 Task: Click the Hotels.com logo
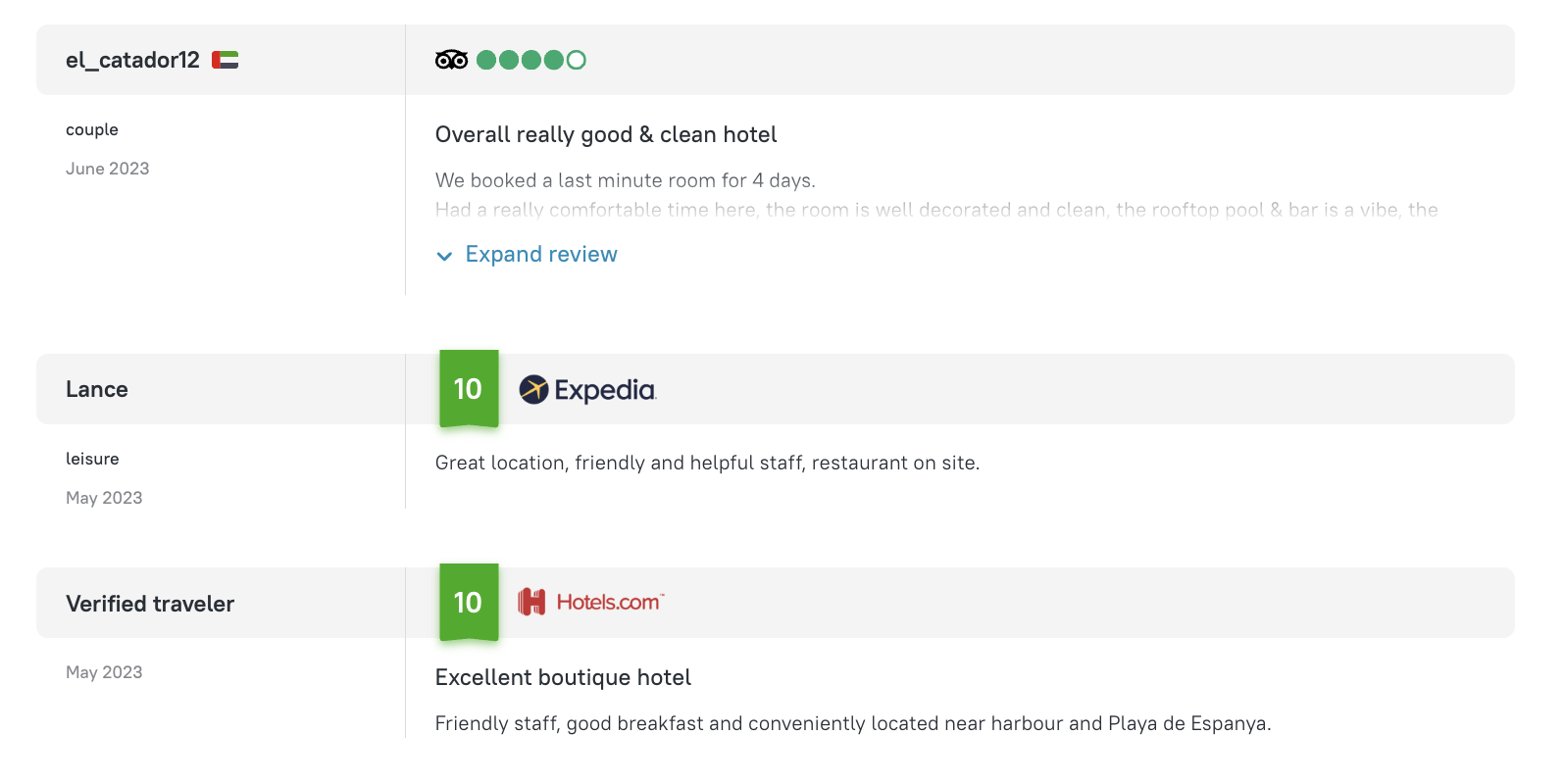(x=591, y=602)
